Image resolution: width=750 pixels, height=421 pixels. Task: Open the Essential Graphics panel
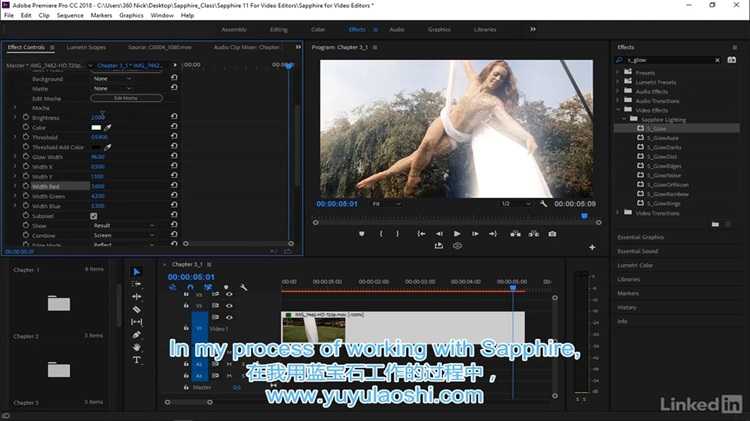pyautogui.click(x=640, y=237)
